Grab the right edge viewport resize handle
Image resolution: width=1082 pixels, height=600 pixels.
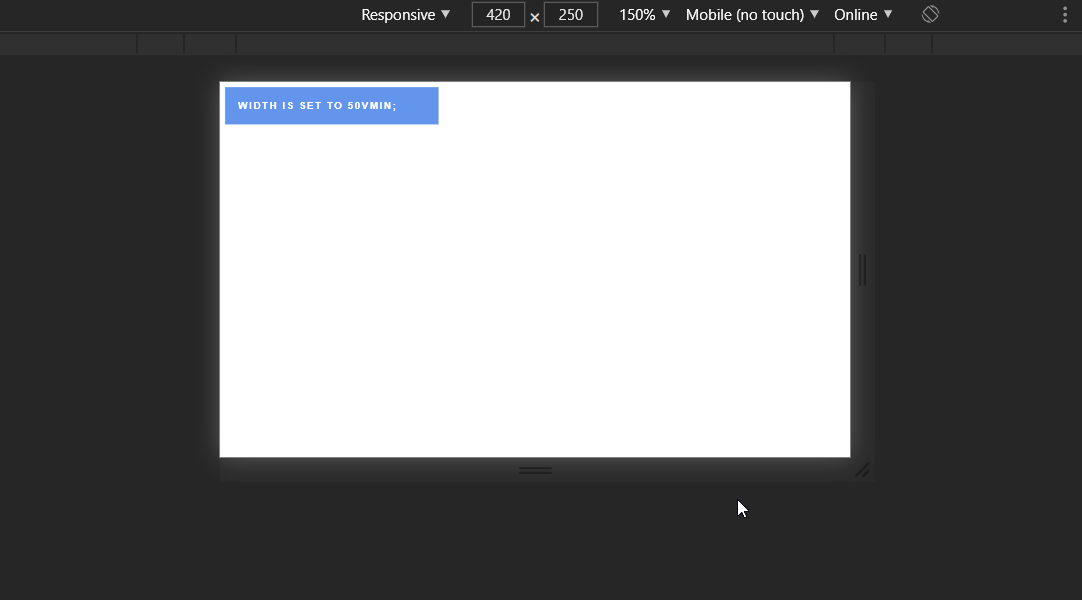point(863,270)
